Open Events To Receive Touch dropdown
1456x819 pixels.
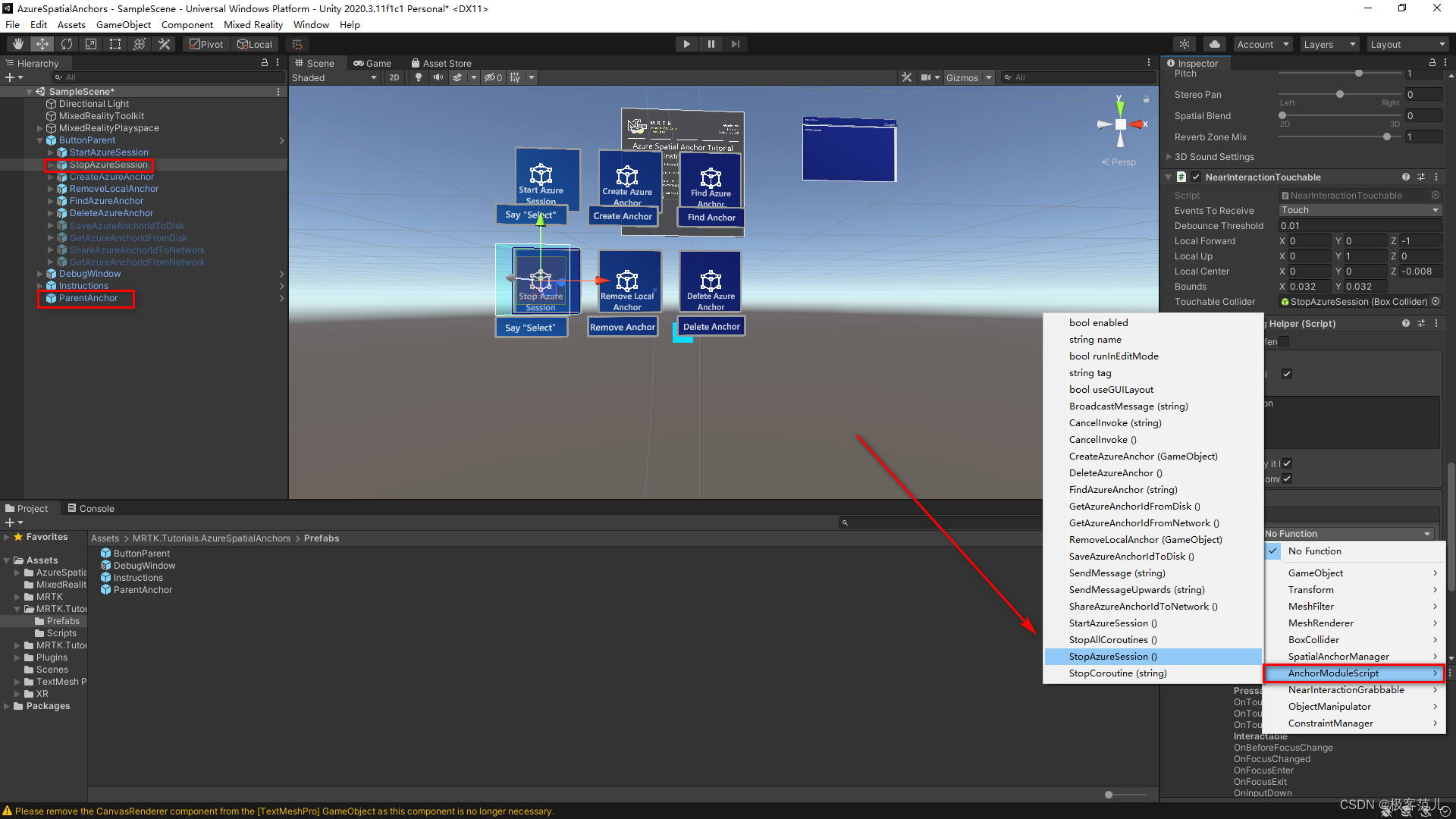pyautogui.click(x=1359, y=210)
